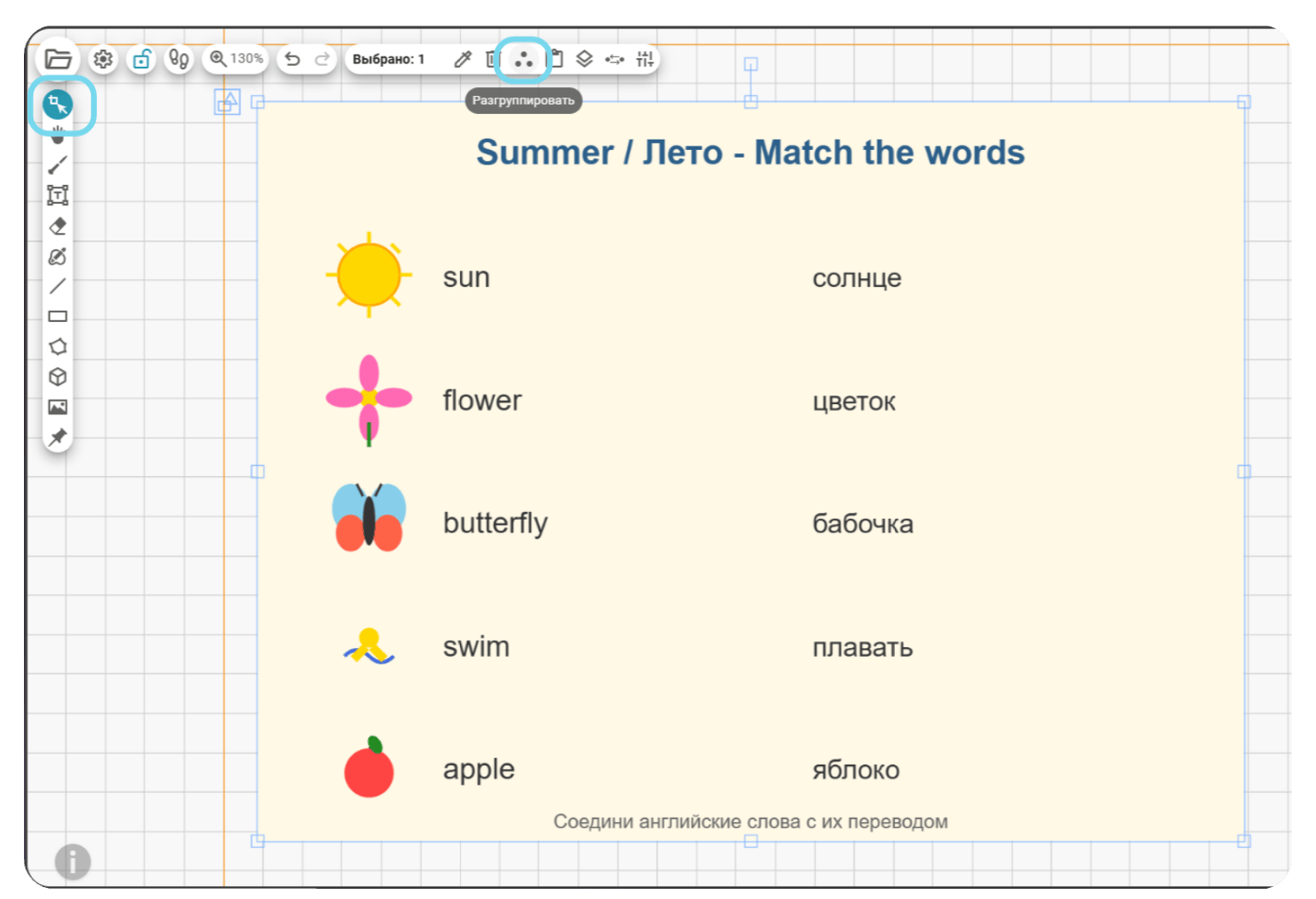Activate the eraser tool
This screenshot has width=1316, height=899.
coord(58,226)
